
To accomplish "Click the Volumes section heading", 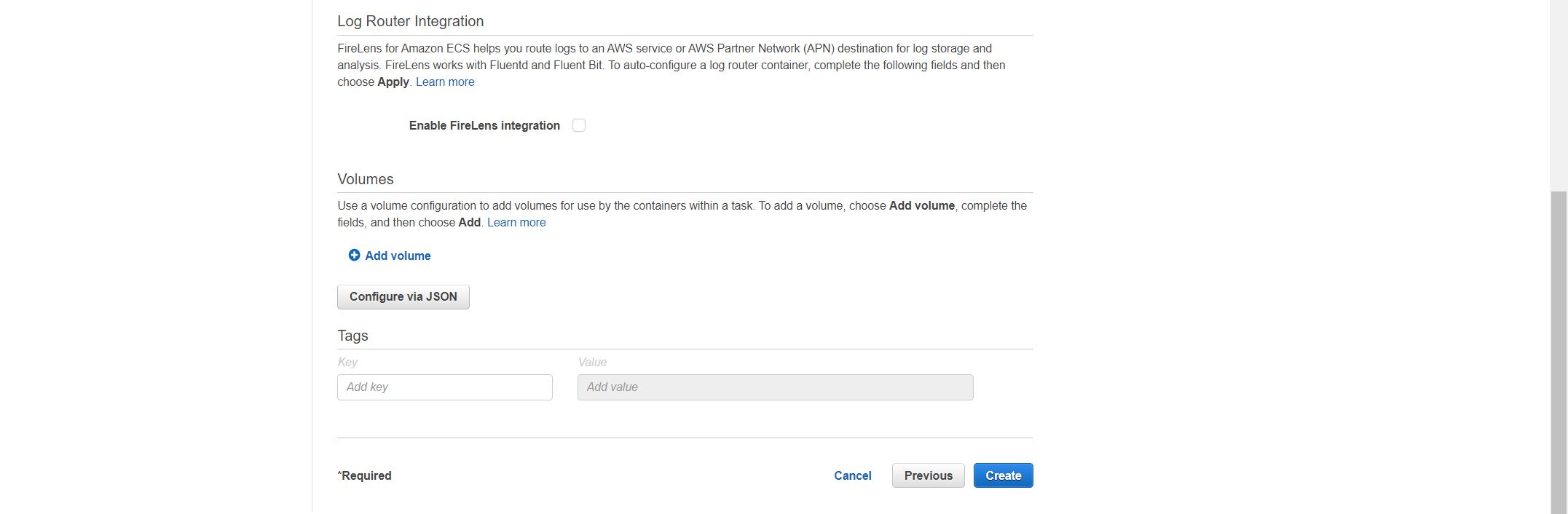I will point(365,179).
